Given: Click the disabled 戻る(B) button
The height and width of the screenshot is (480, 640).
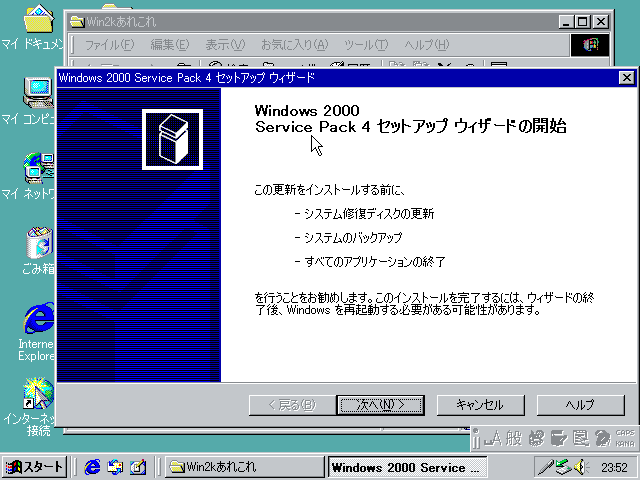Looking at the screenshot, I should point(292,405).
